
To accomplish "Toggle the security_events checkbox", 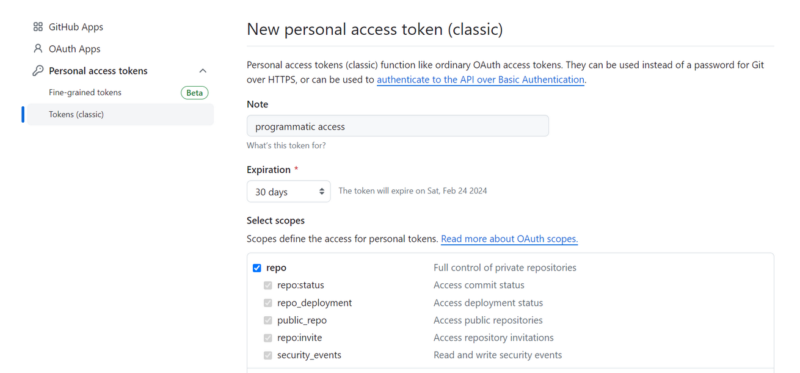I will 268,355.
